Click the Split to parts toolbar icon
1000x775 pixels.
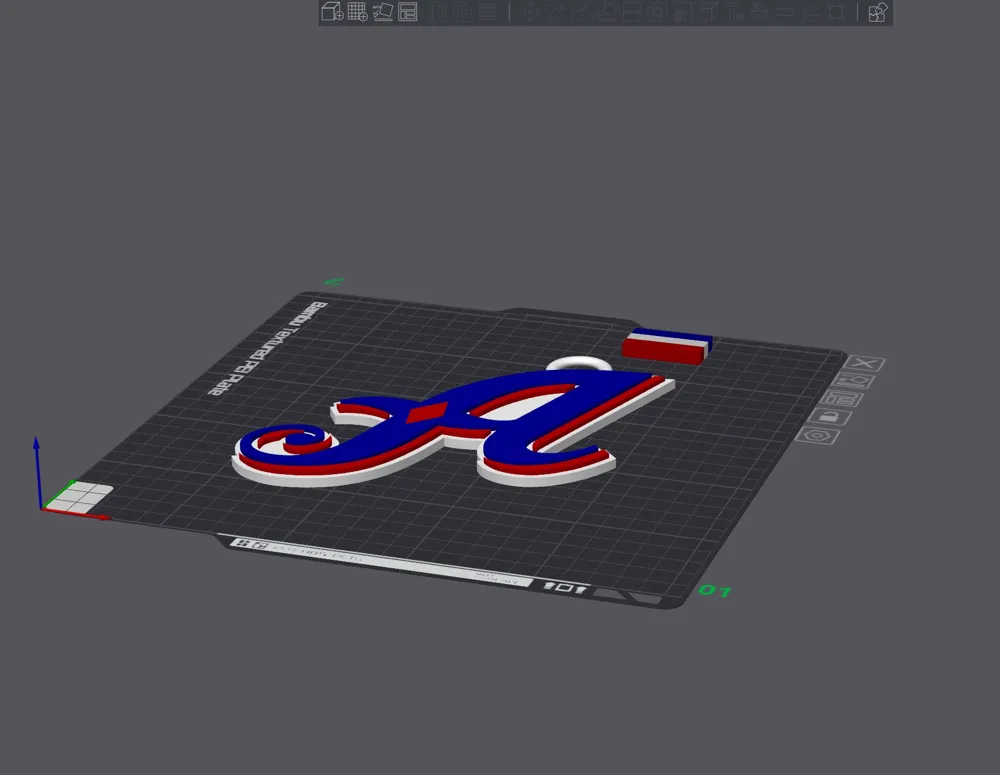(x=464, y=11)
